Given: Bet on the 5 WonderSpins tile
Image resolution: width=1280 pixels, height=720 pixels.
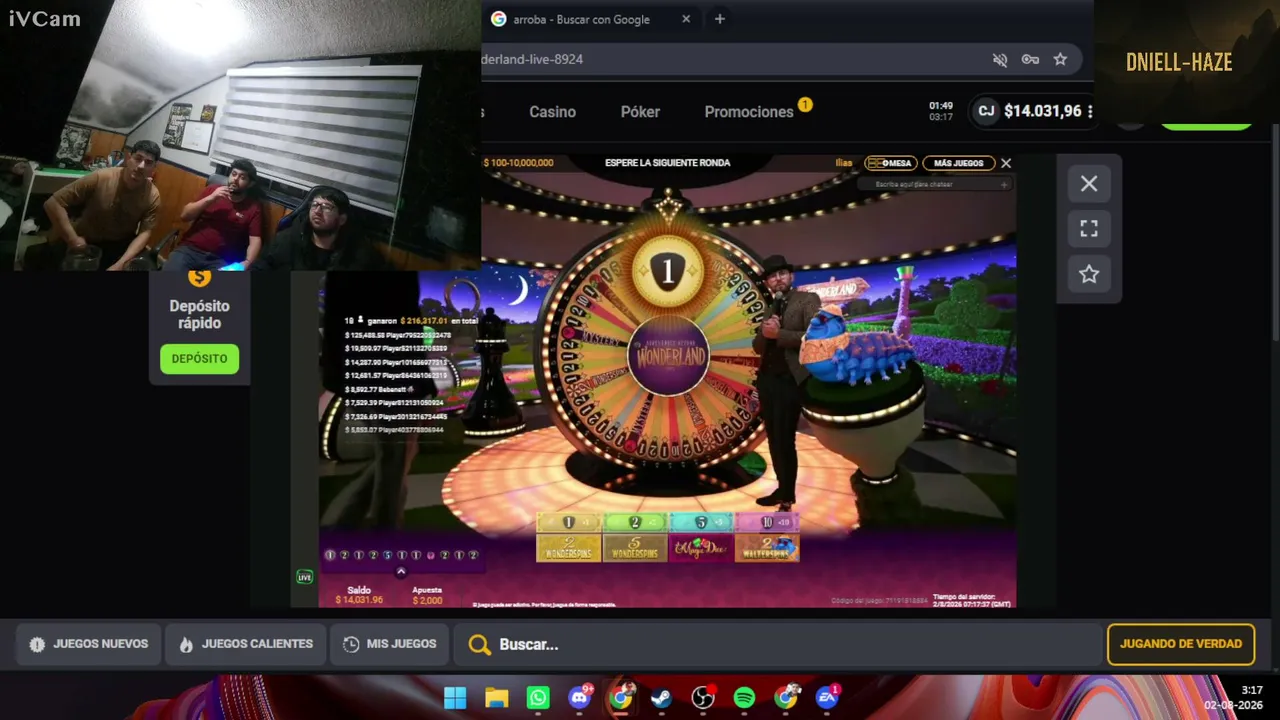Looking at the screenshot, I should pyautogui.click(x=635, y=548).
